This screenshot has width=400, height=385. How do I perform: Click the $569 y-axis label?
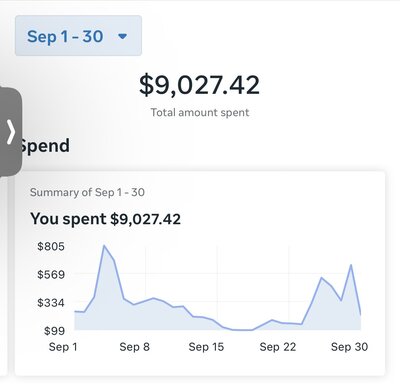pyautogui.click(x=51, y=275)
